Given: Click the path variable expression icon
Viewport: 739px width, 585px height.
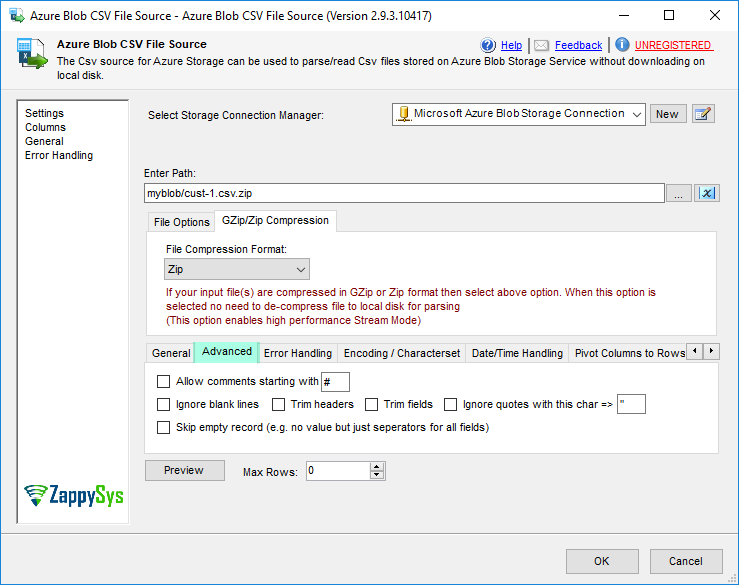Looking at the screenshot, I should pos(706,193).
